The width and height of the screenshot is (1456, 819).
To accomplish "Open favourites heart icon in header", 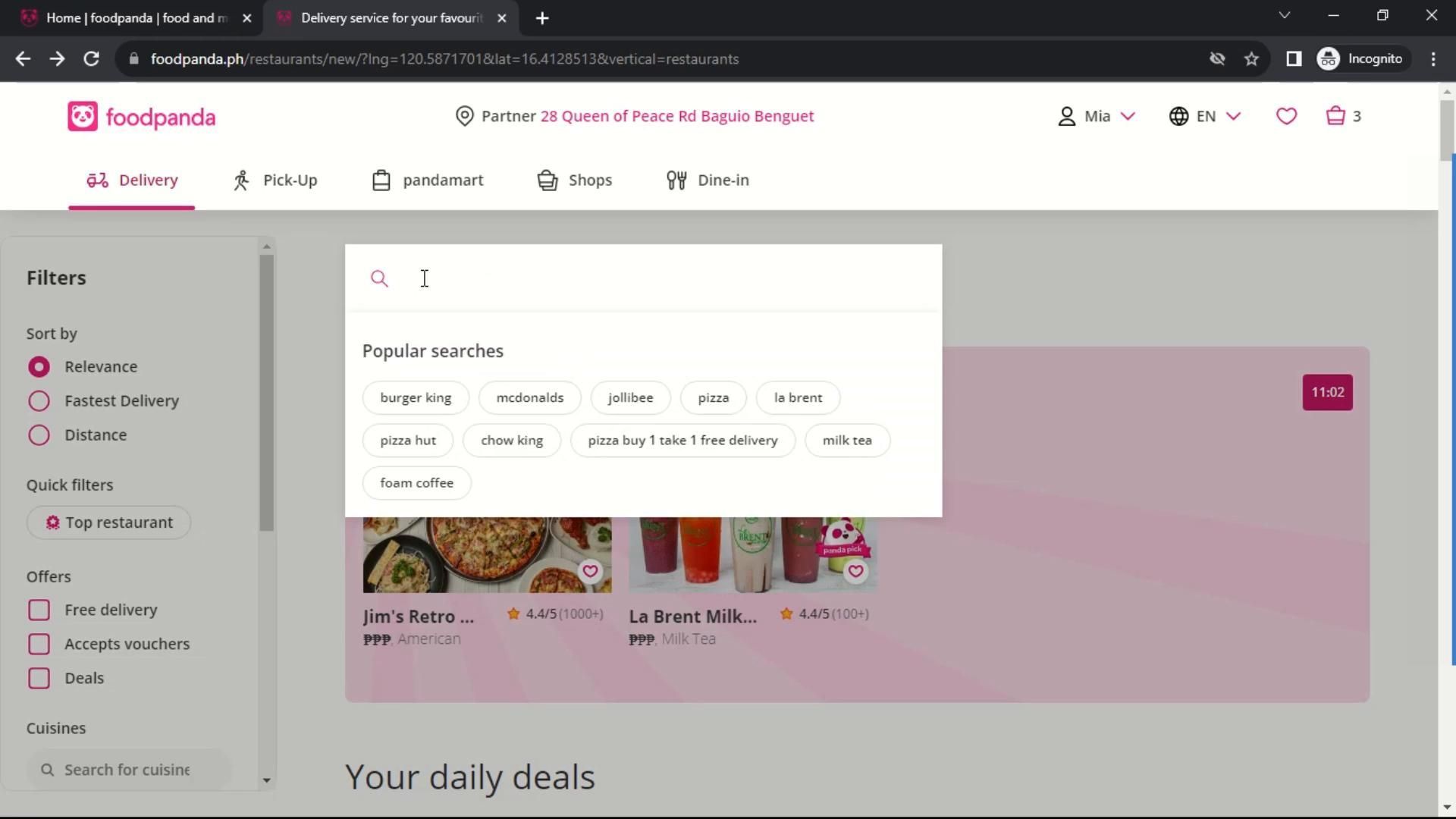I will pyautogui.click(x=1286, y=116).
